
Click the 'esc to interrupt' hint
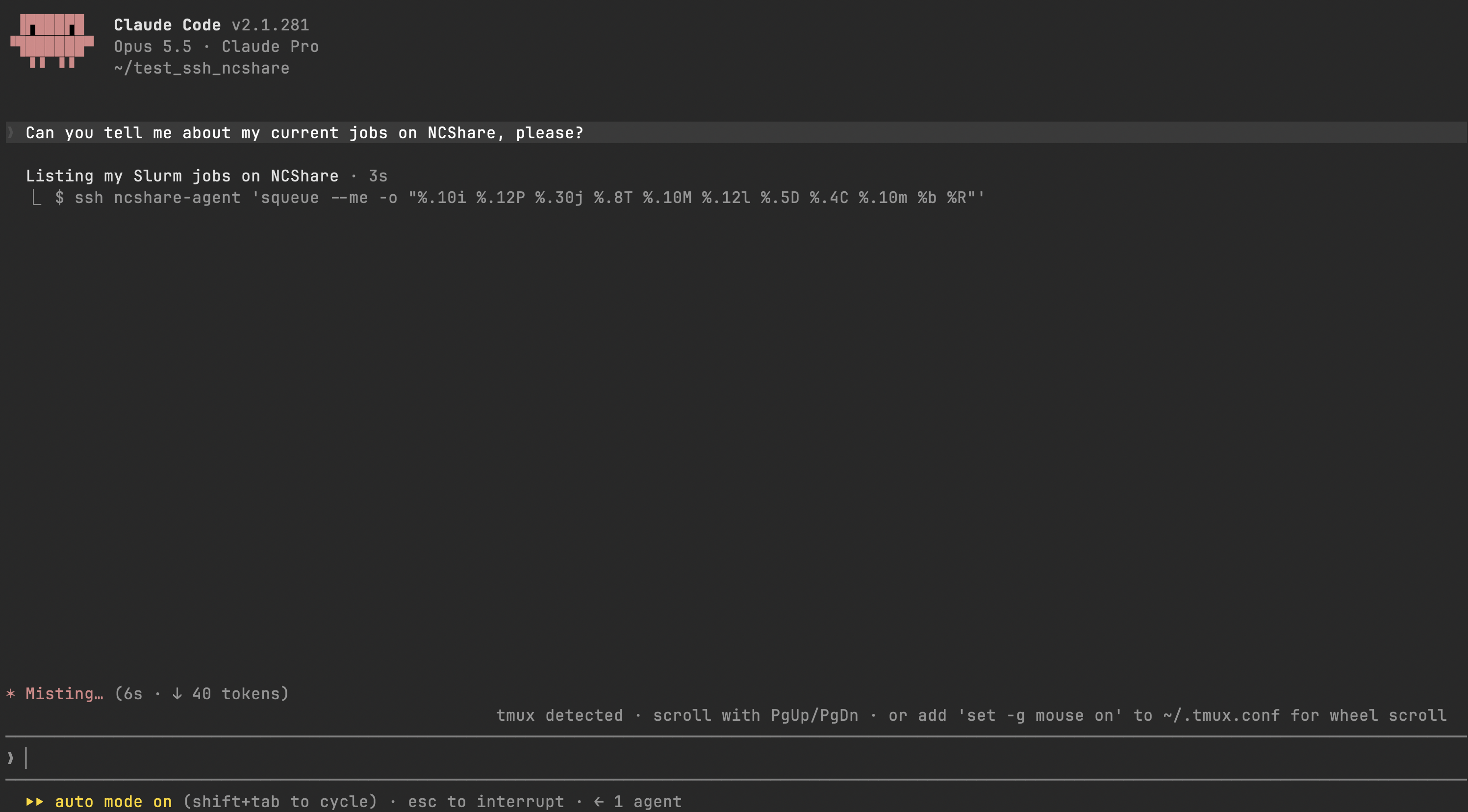click(486, 802)
